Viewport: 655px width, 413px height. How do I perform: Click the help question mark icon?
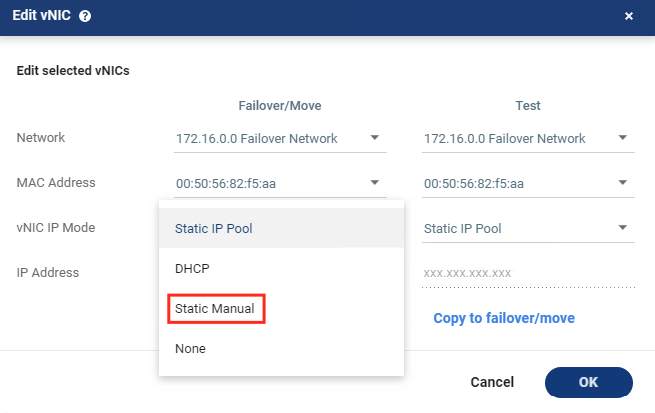click(85, 16)
